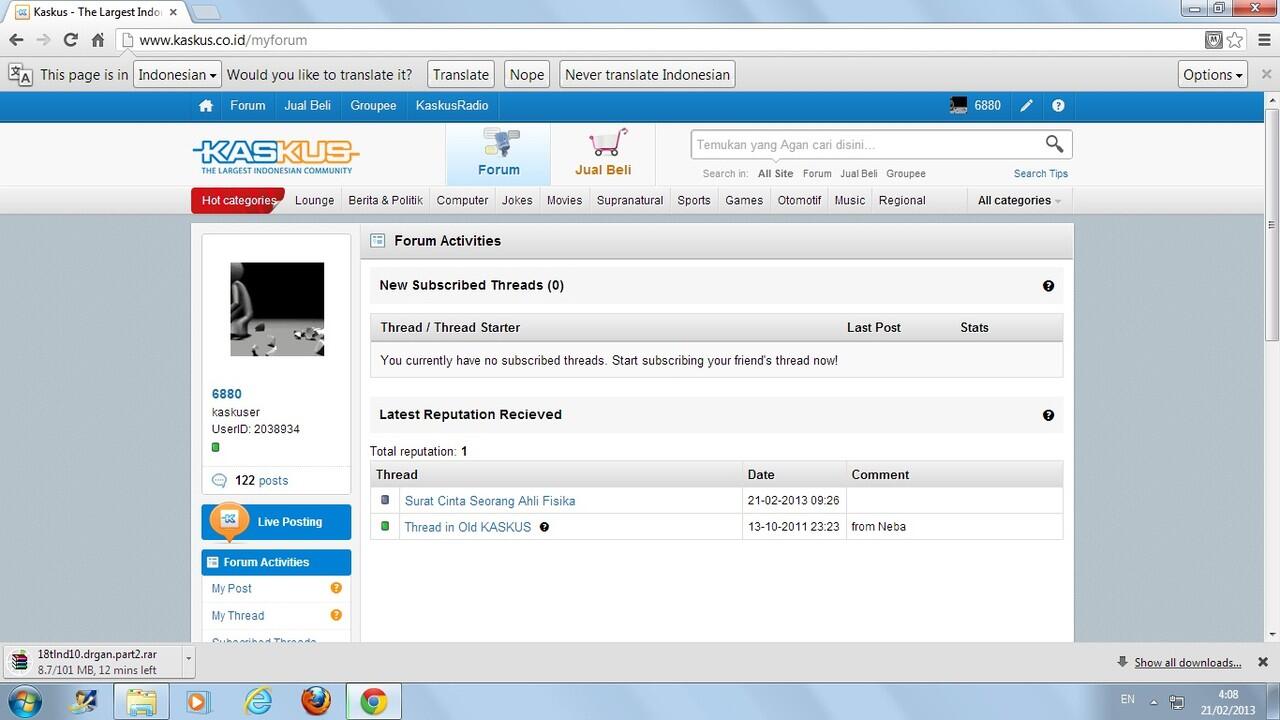Expand the All categories dropdown

tap(1019, 200)
